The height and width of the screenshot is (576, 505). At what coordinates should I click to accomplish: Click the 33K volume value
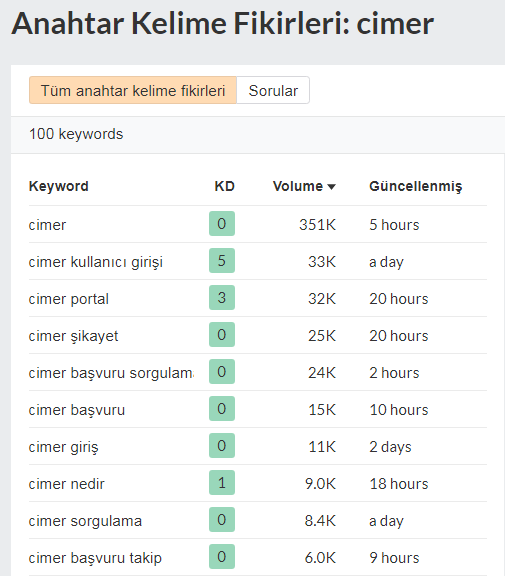click(322, 262)
